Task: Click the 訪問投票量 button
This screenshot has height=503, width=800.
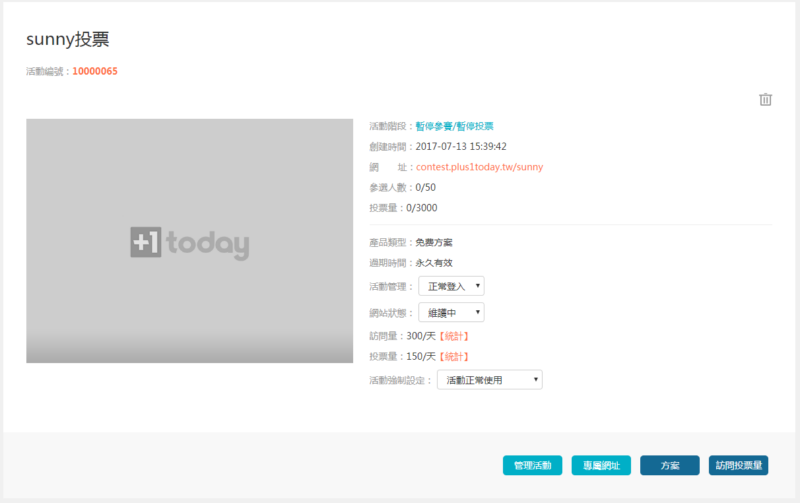Action: (x=738, y=465)
